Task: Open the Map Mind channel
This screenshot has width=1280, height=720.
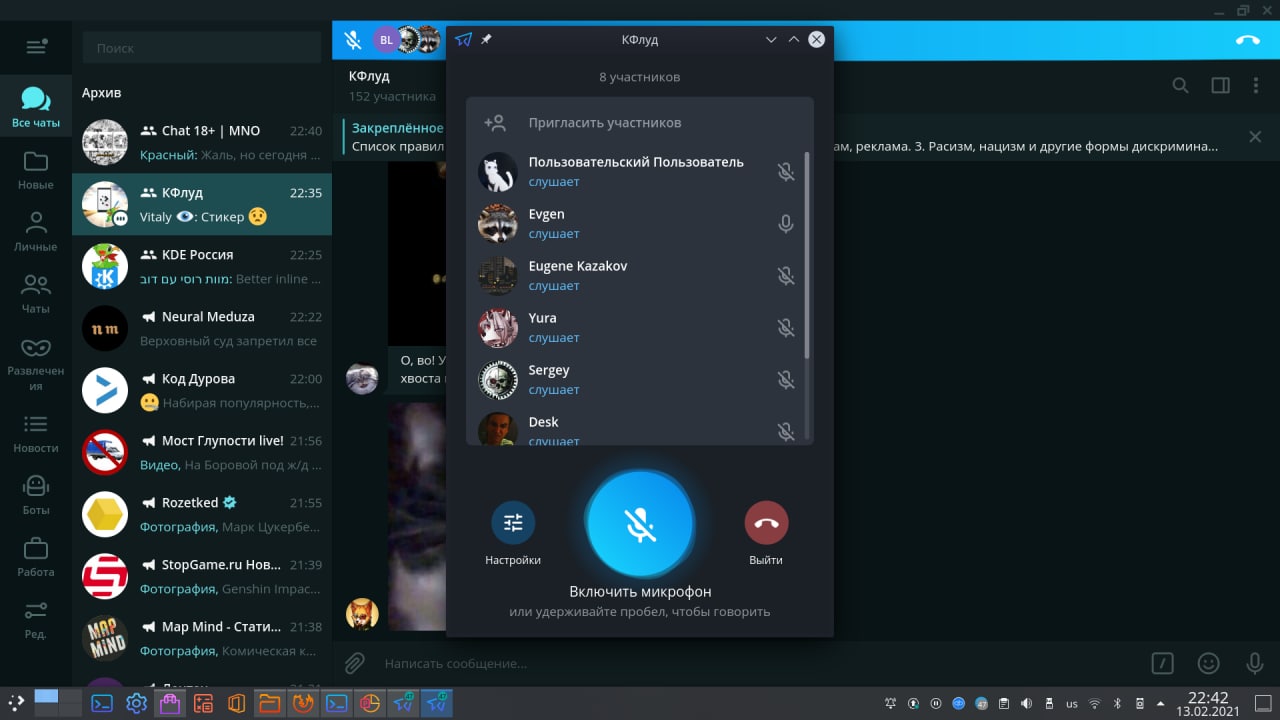Action: click(x=202, y=638)
